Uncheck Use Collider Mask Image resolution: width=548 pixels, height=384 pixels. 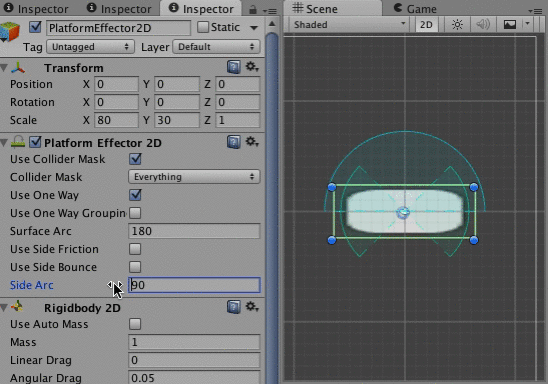135,159
